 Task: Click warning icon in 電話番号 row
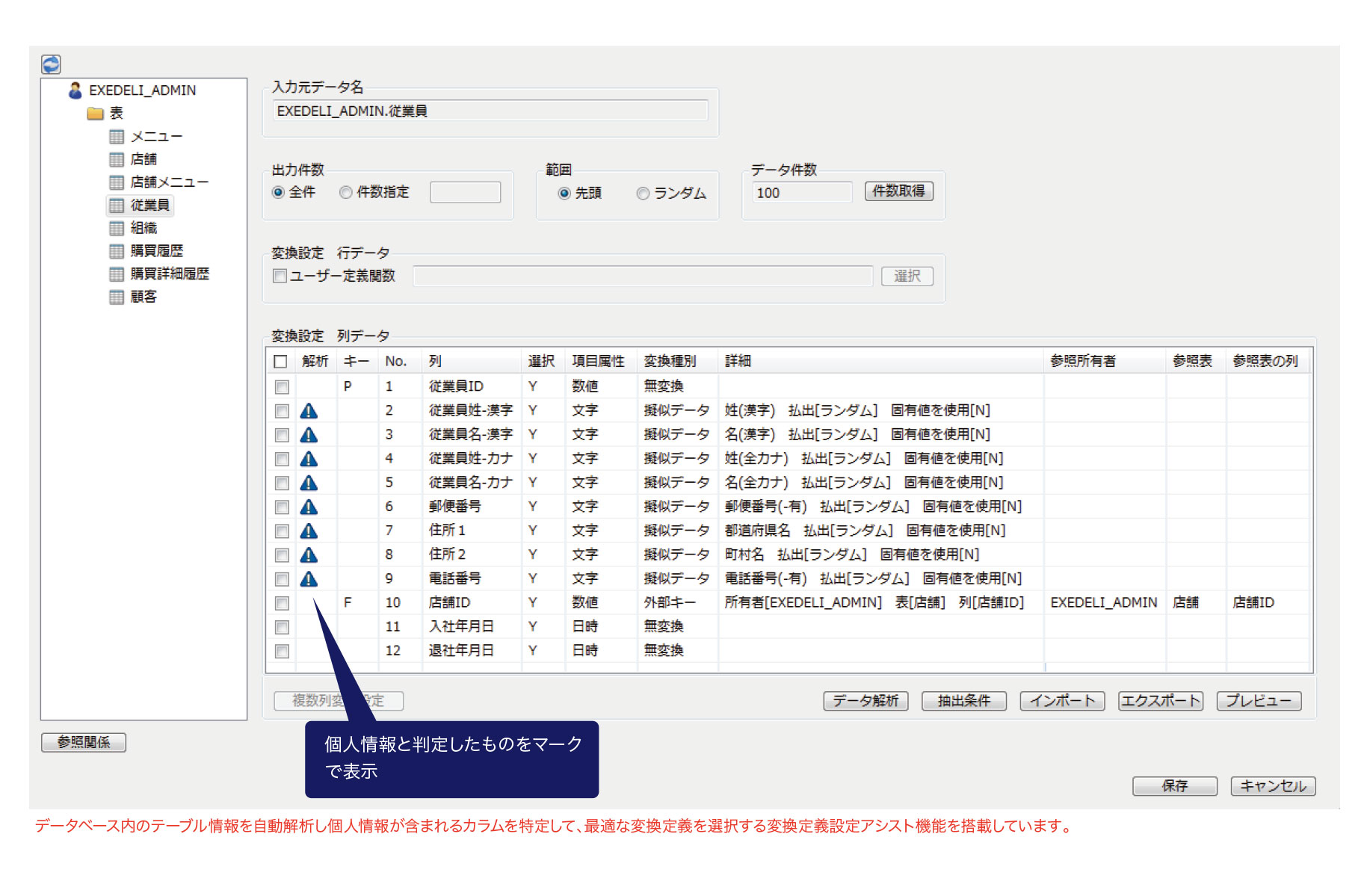pos(309,578)
